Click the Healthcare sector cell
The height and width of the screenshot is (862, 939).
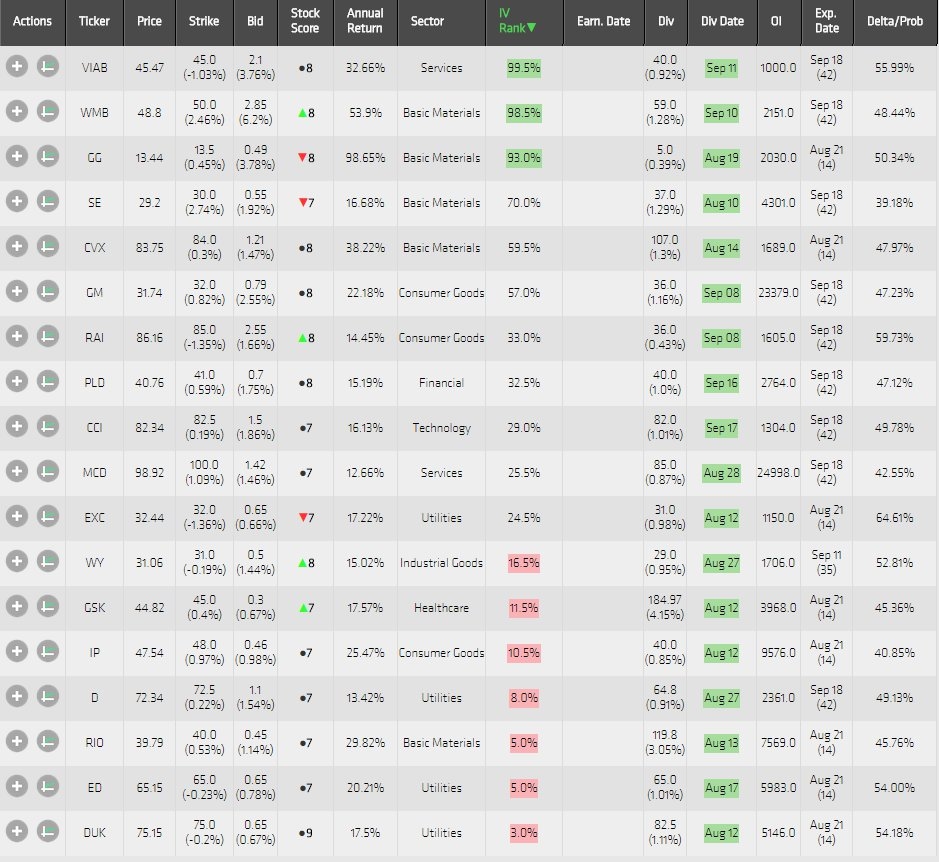click(441, 607)
